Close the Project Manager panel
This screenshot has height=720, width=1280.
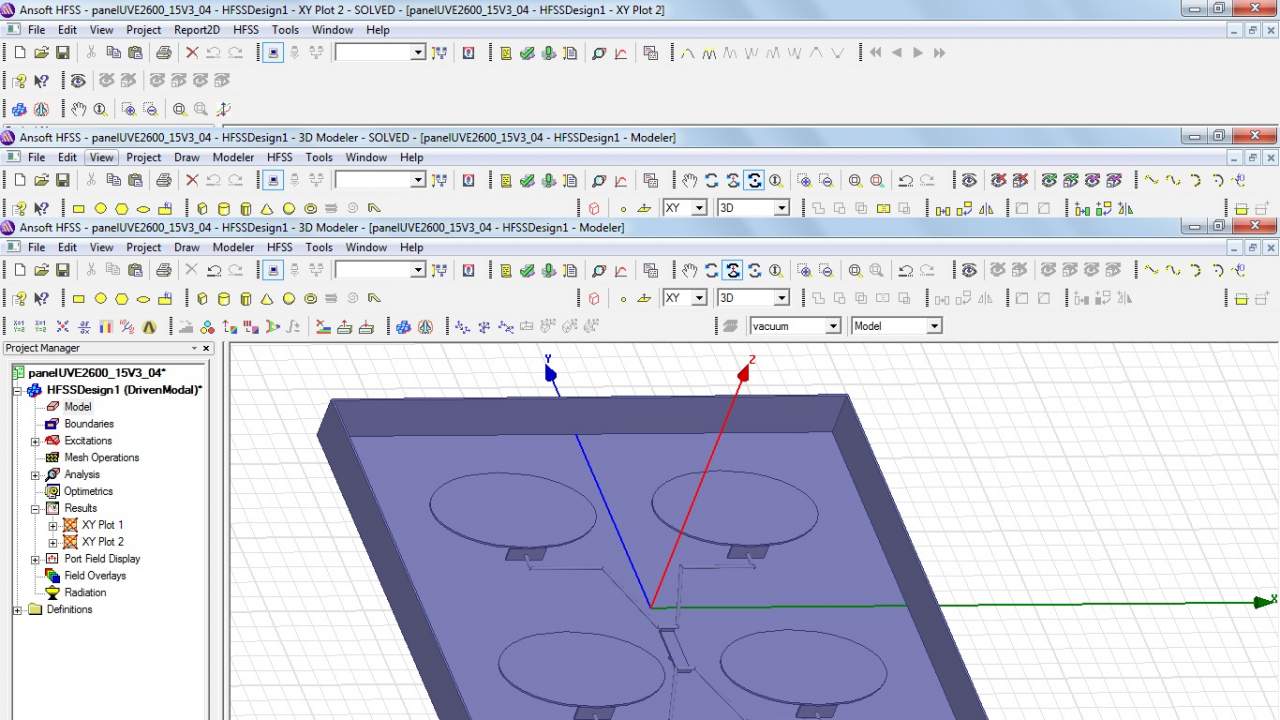pos(207,348)
